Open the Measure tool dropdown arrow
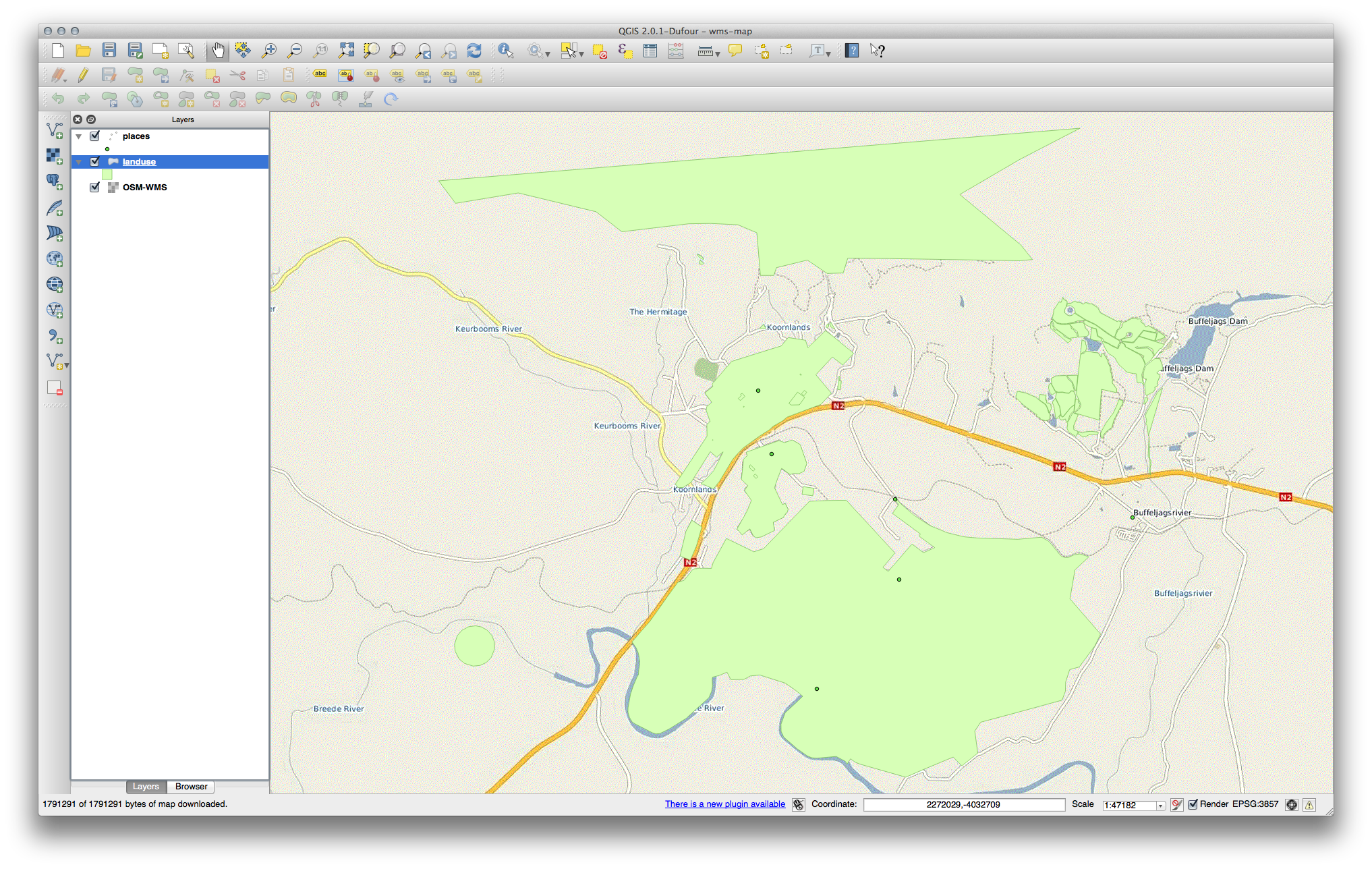 tap(718, 54)
